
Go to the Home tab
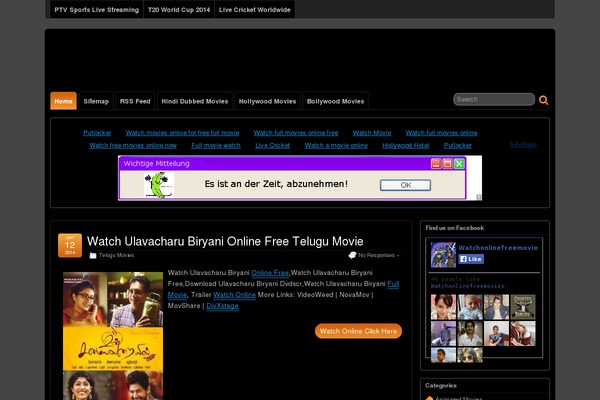(64, 101)
